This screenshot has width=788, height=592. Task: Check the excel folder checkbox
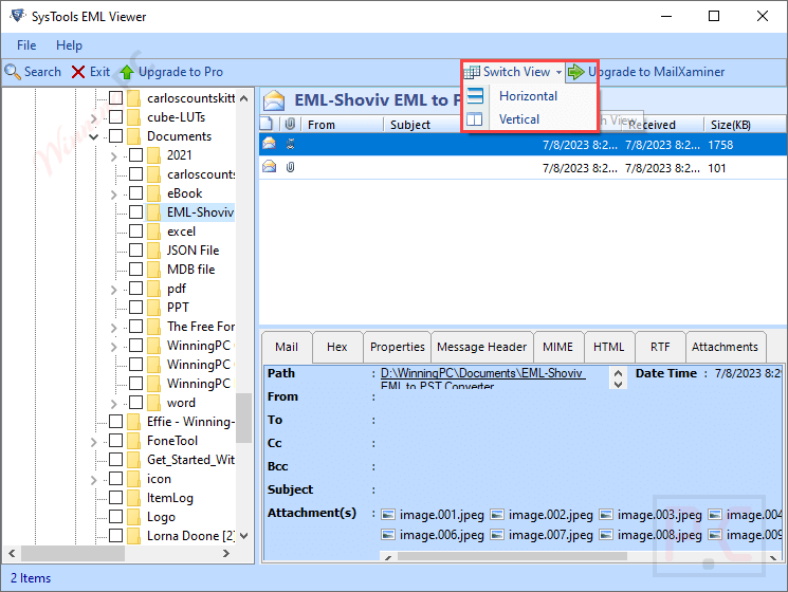pyautogui.click(x=136, y=231)
